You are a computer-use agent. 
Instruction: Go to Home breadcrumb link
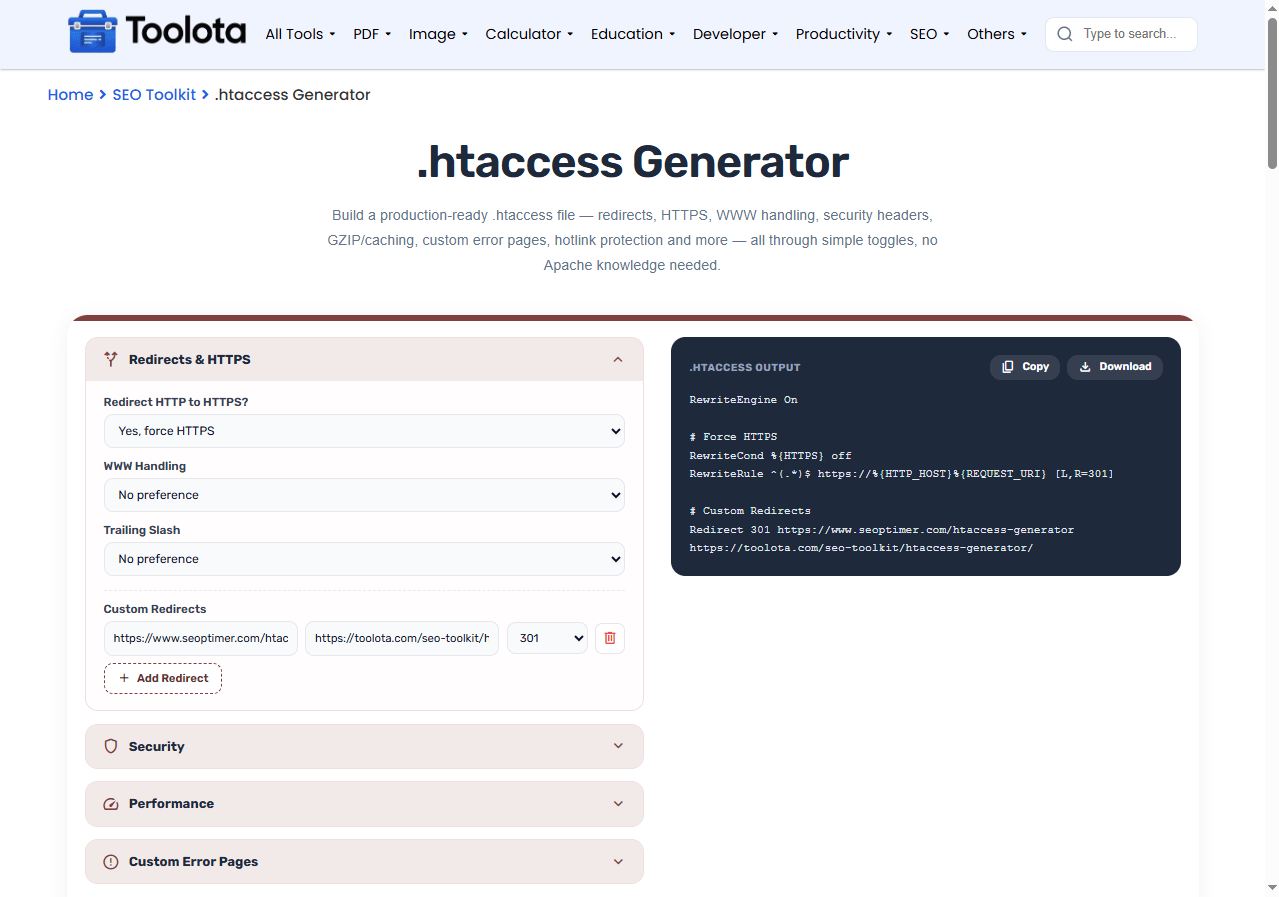tap(70, 95)
